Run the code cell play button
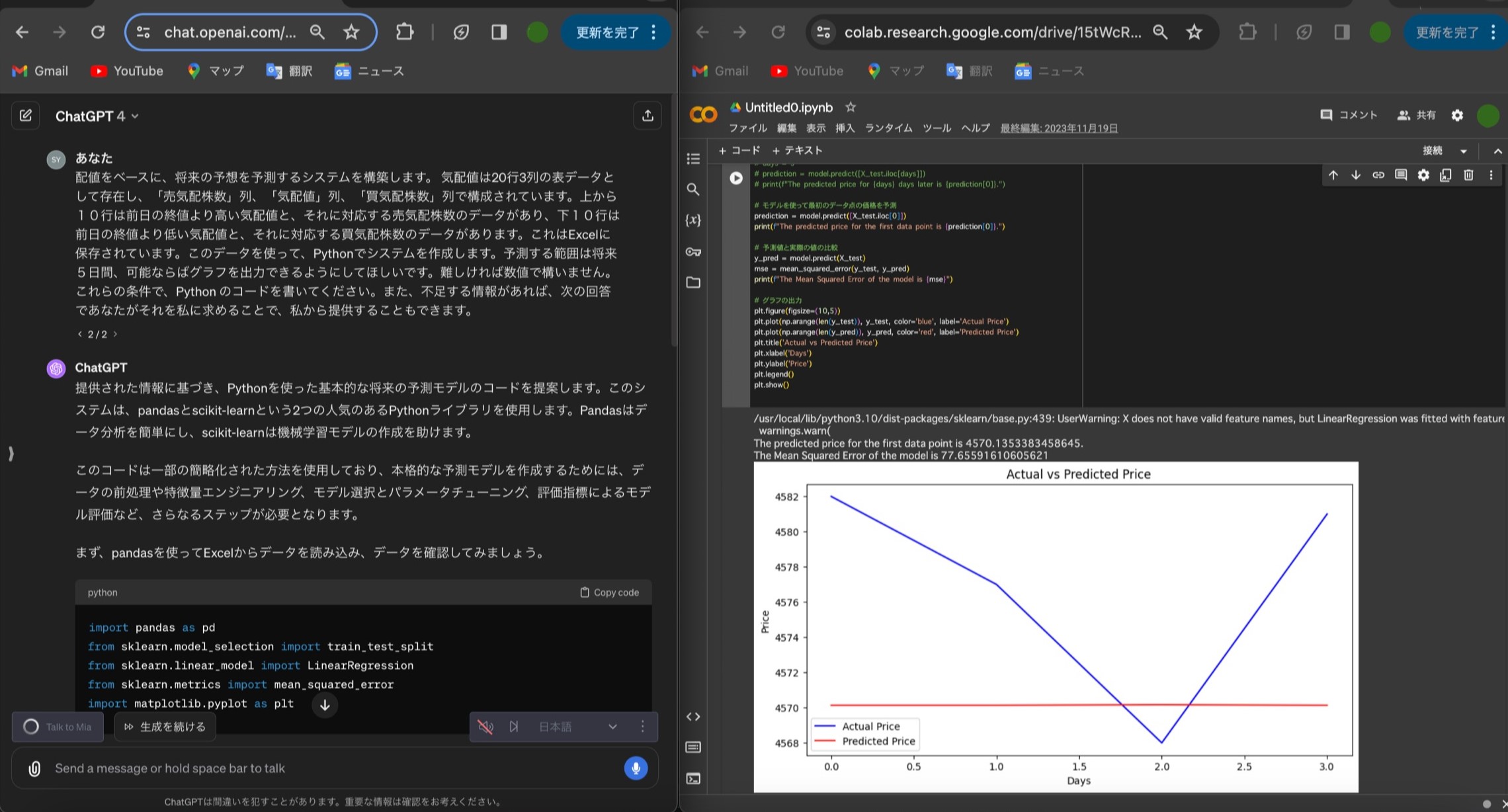This screenshot has width=1508, height=812. tap(736, 178)
